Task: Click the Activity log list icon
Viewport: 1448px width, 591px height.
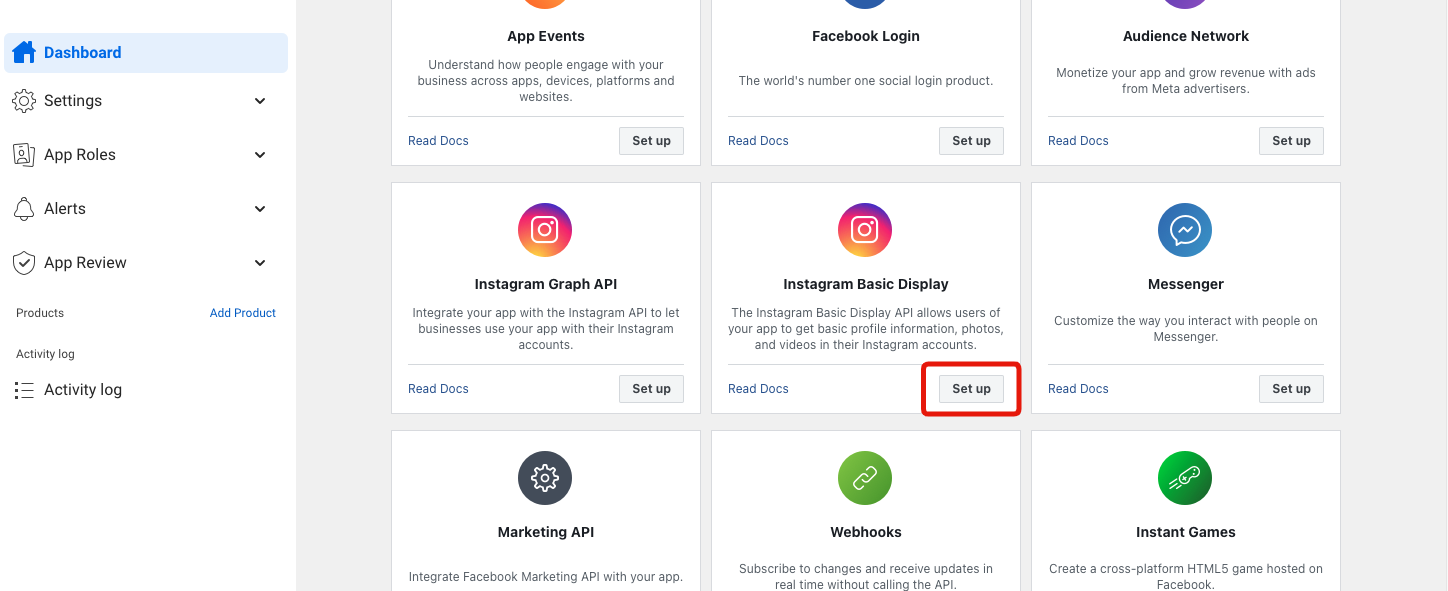Action: 24,389
